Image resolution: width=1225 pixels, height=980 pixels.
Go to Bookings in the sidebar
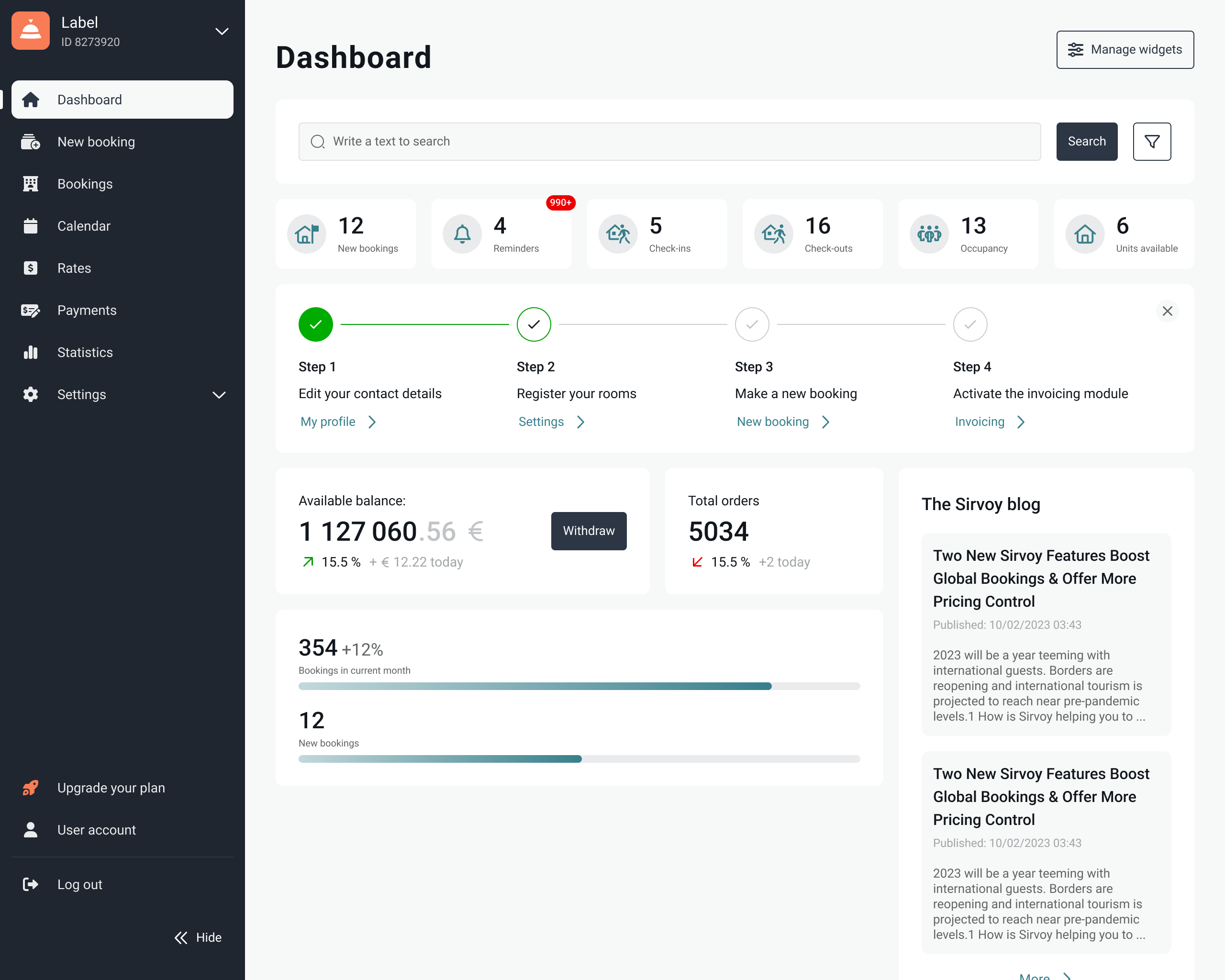coord(122,183)
